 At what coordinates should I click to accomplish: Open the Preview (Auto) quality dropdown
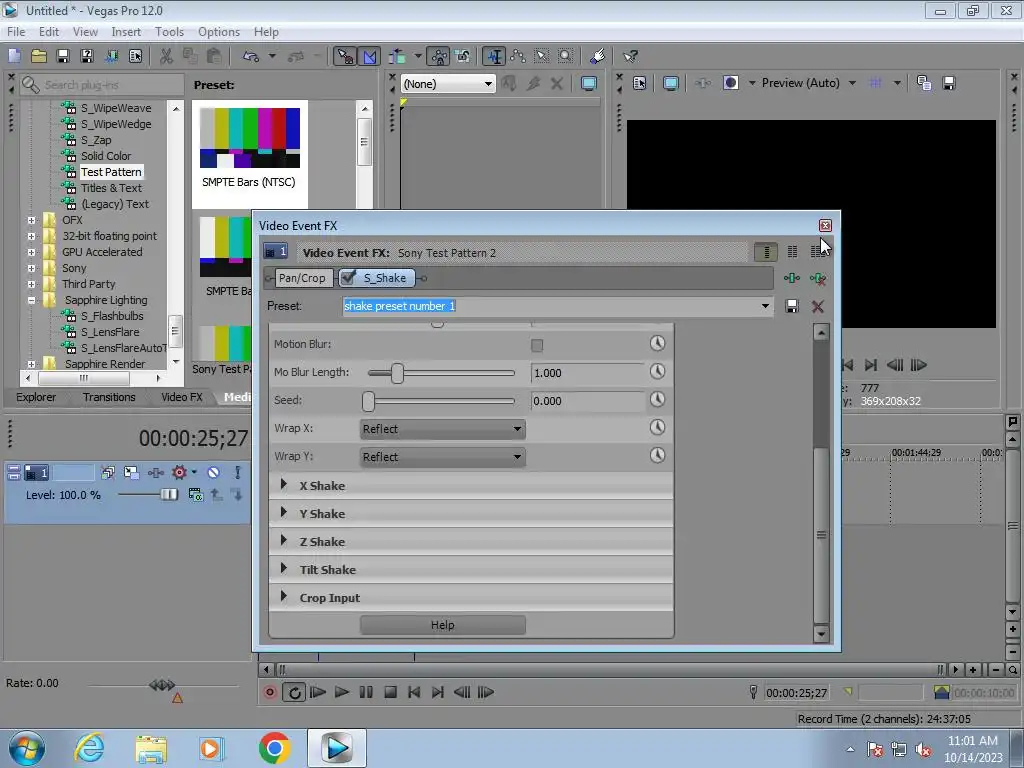(x=852, y=83)
